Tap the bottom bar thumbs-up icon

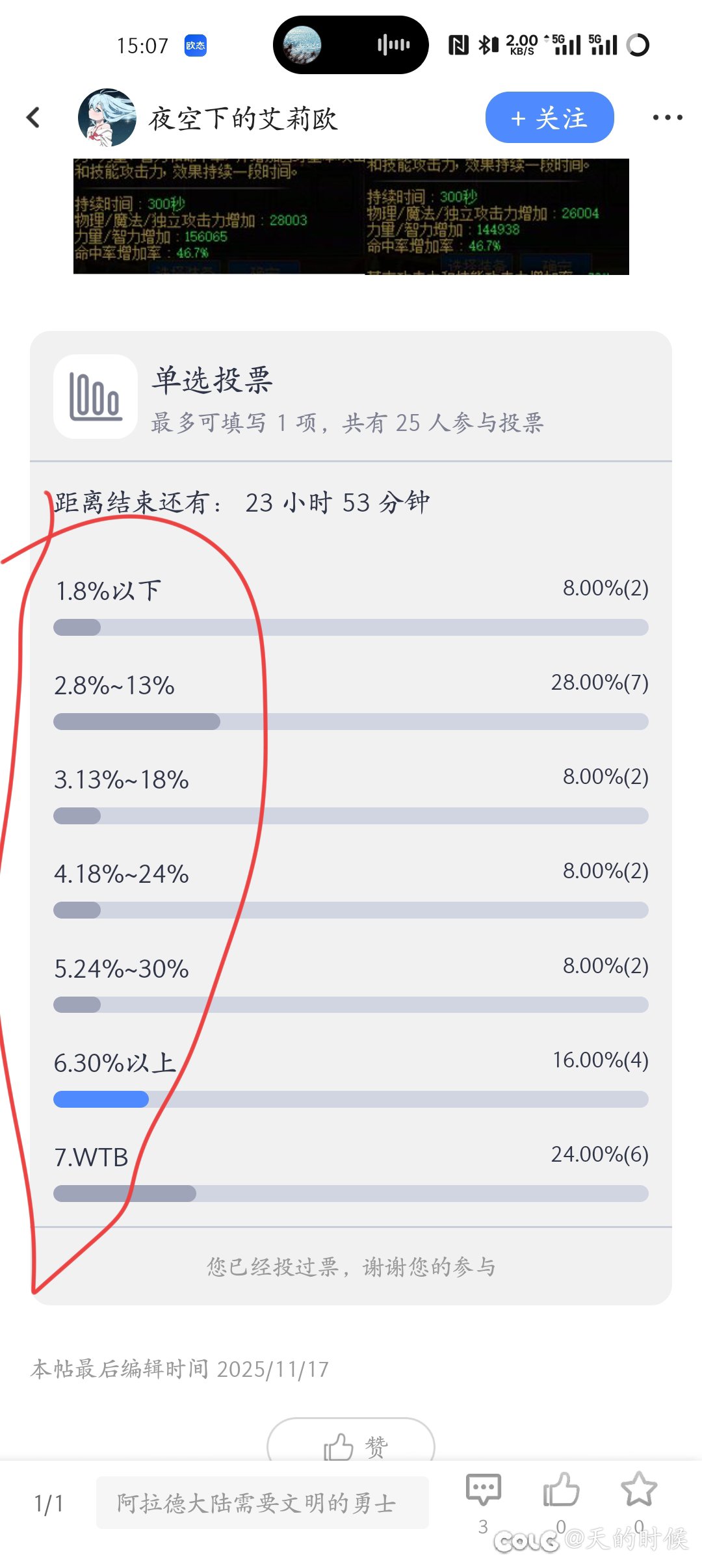(x=561, y=1490)
